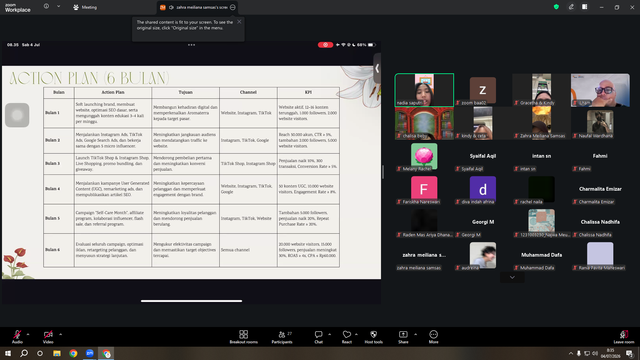Open Breakout rooms
Screen dimensions: 640x360
[244, 337]
